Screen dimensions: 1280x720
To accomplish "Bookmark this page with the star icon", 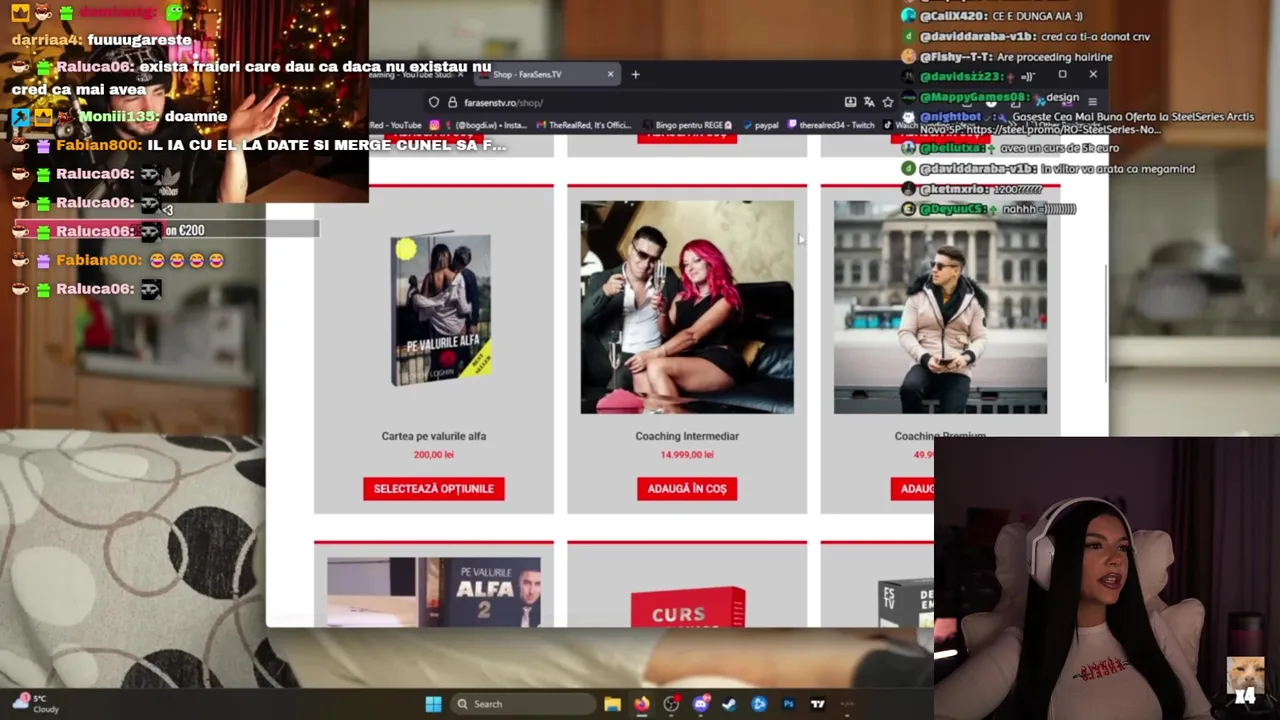I will tap(887, 102).
